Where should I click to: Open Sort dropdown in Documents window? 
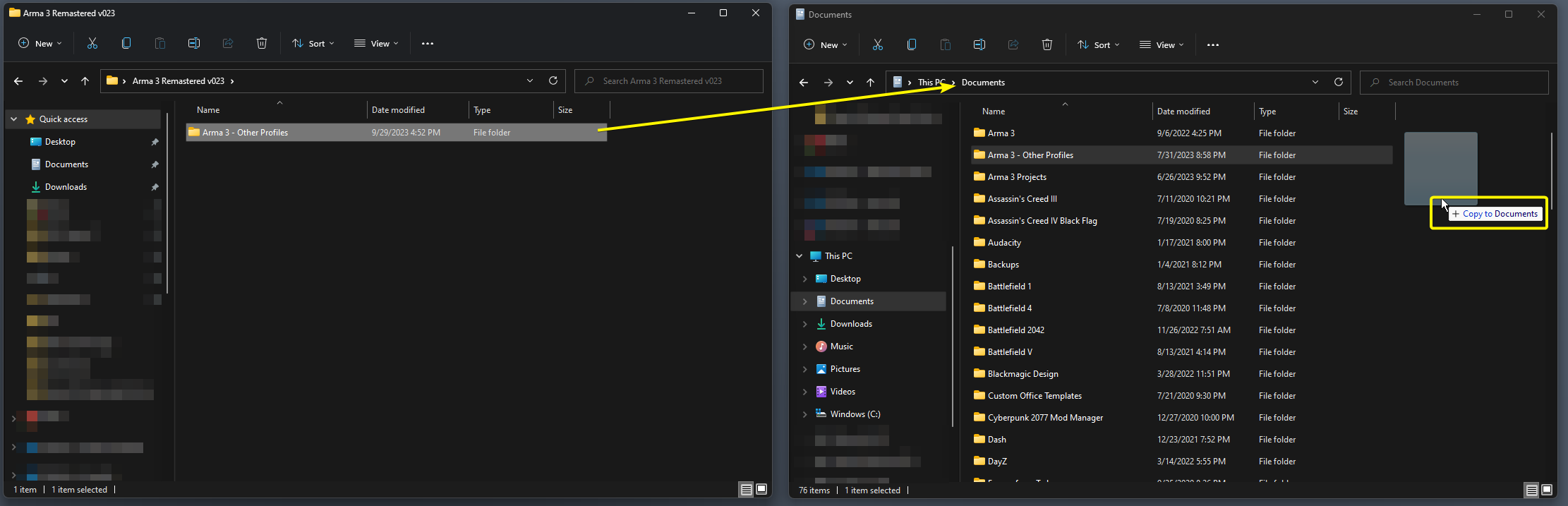pos(1099,44)
